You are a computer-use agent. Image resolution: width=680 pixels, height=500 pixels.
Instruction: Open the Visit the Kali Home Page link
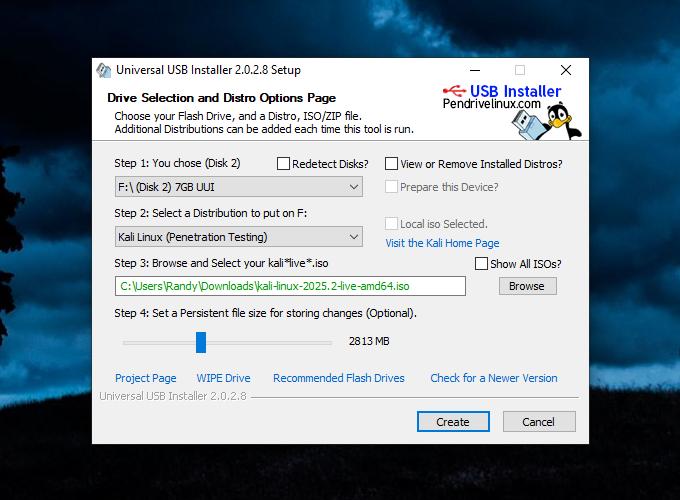pyautogui.click(x=442, y=243)
